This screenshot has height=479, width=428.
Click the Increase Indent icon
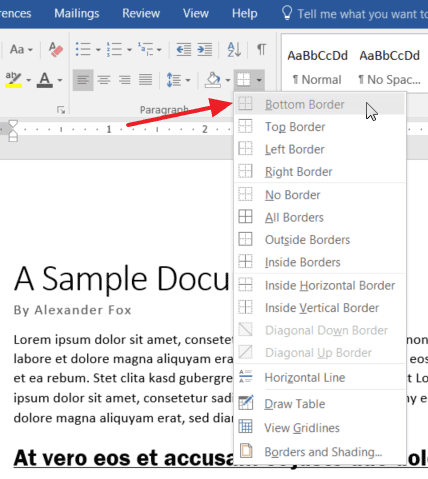point(205,50)
